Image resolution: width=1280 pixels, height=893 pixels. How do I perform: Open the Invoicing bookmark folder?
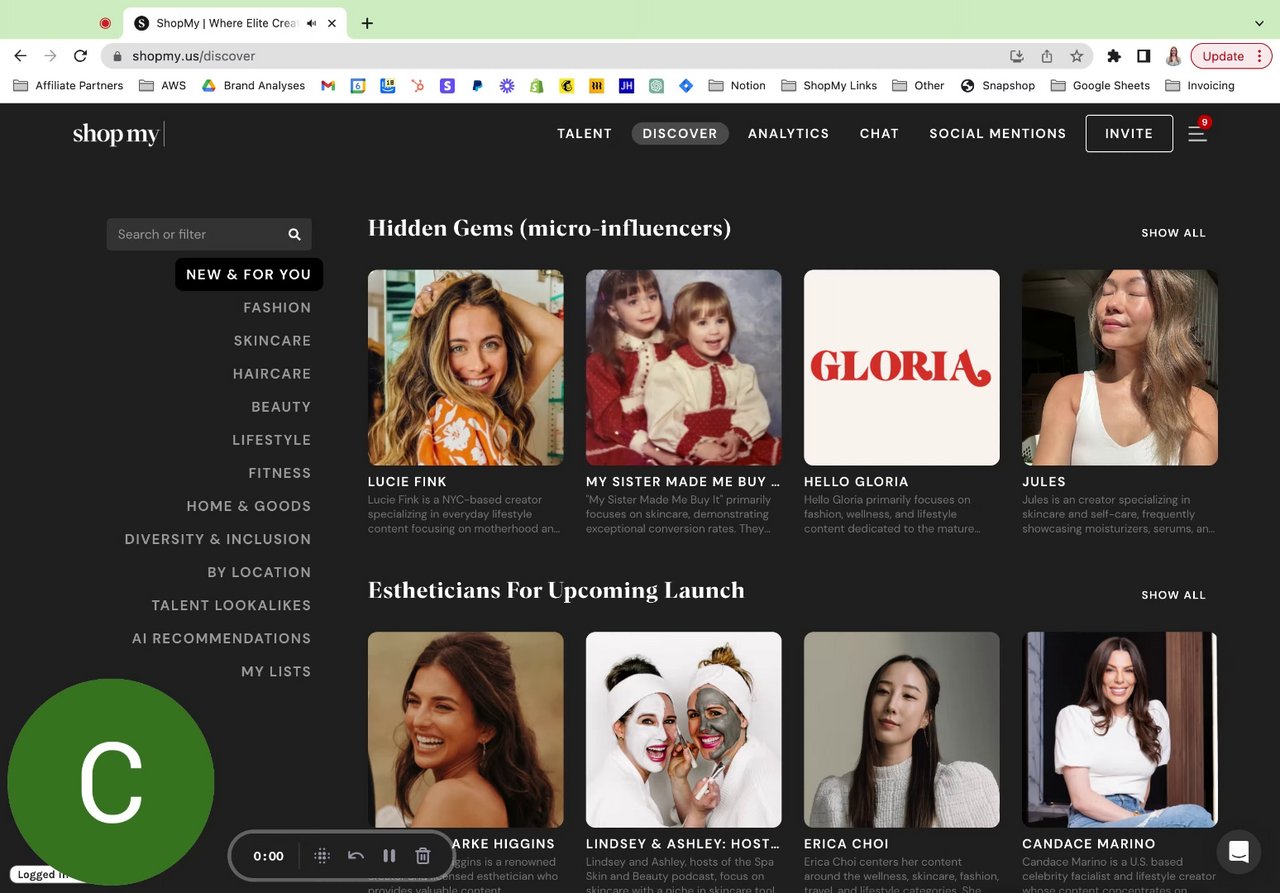[x=1200, y=86]
